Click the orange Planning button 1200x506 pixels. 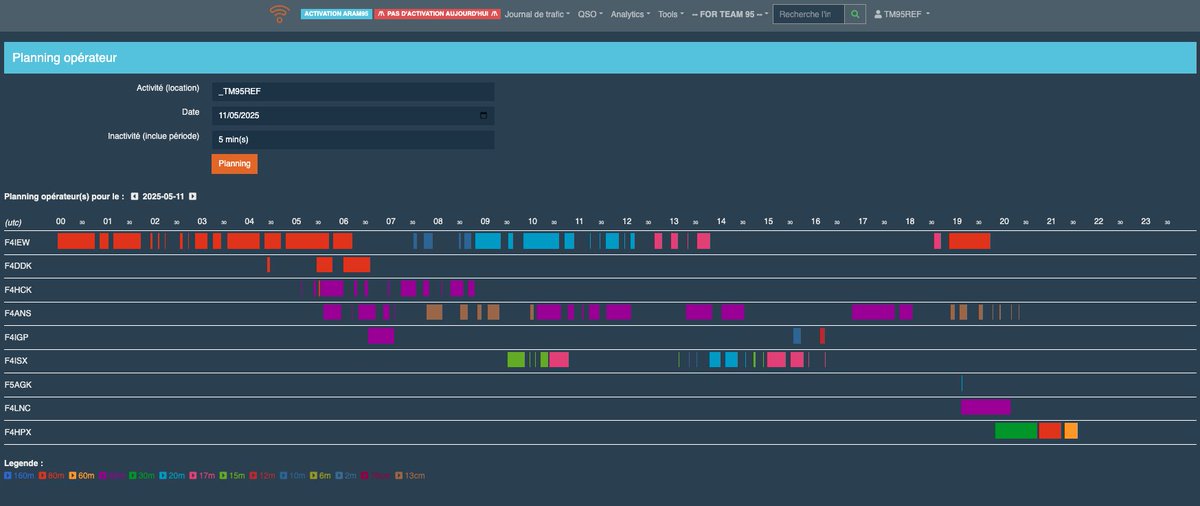click(234, 163)
